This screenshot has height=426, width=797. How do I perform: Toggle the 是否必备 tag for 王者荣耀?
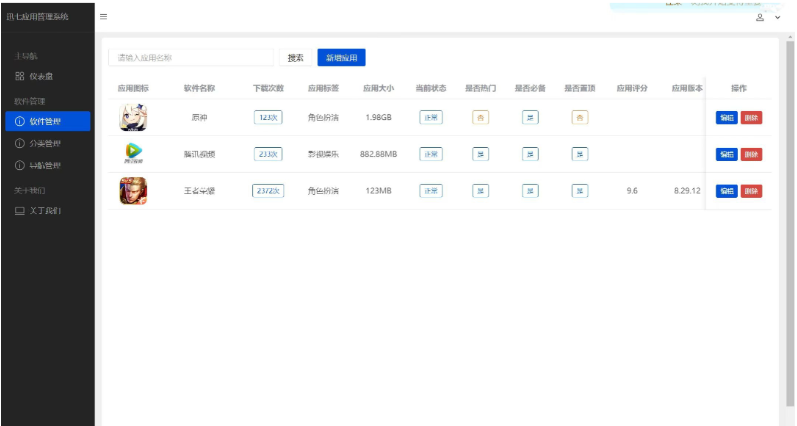[530, 191]
